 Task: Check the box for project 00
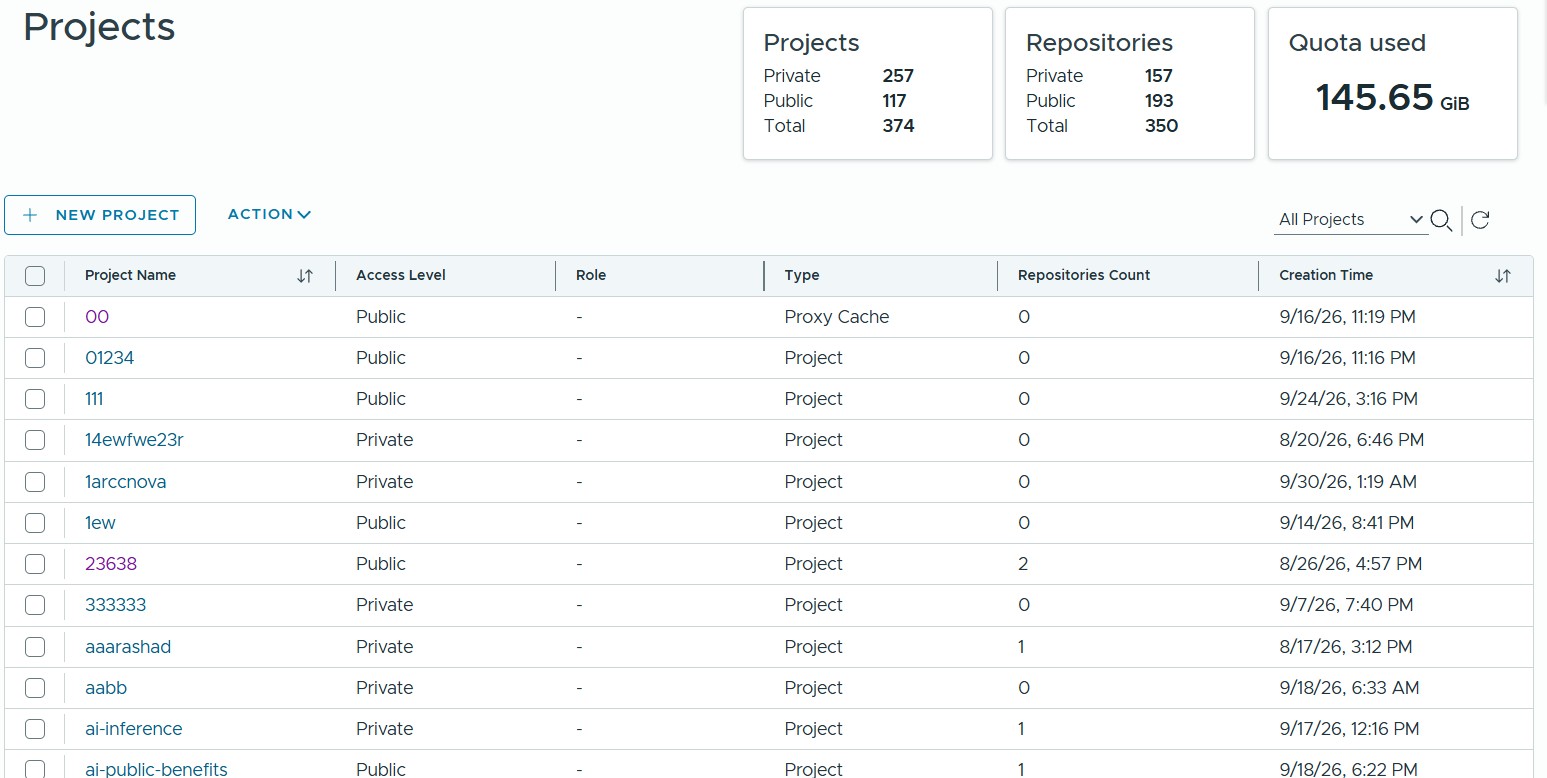tap(35, 317)
